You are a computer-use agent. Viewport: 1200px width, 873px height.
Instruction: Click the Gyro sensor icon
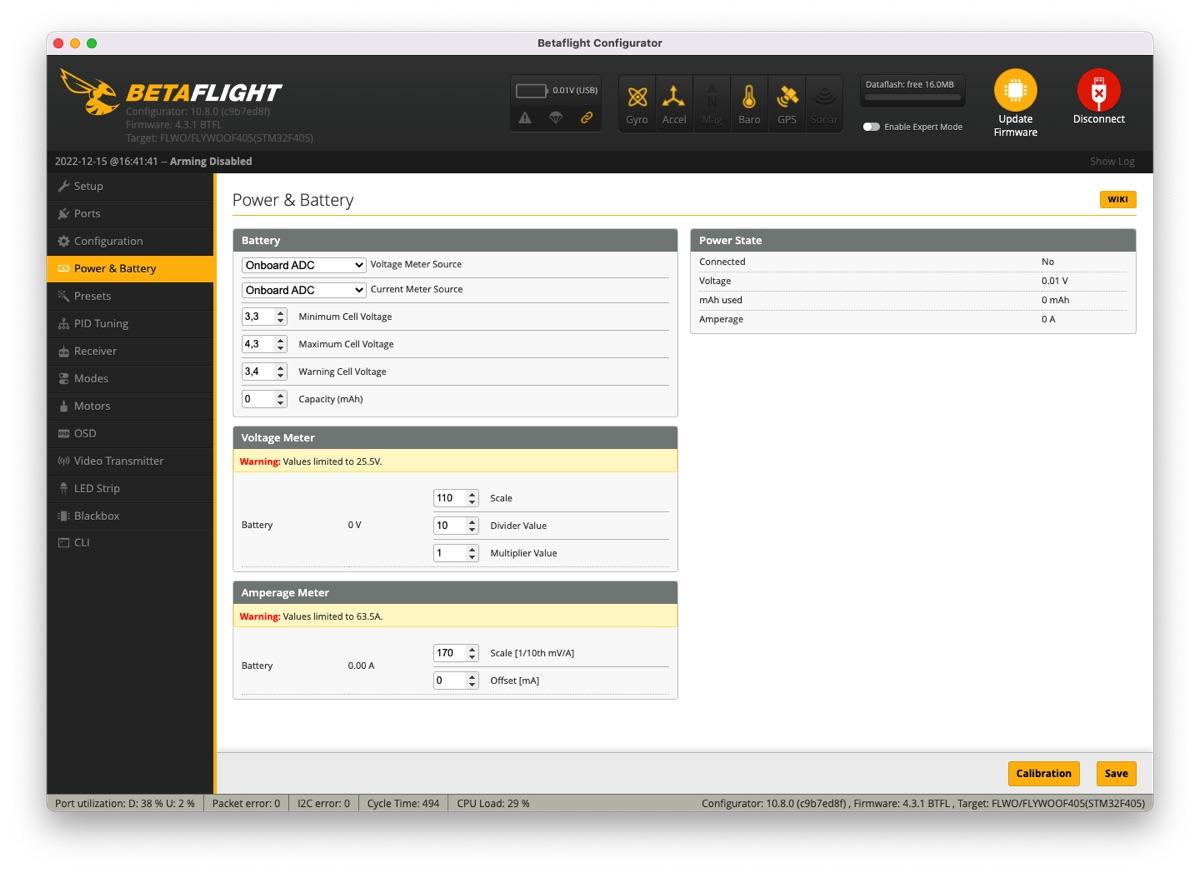tap(637, 104)
